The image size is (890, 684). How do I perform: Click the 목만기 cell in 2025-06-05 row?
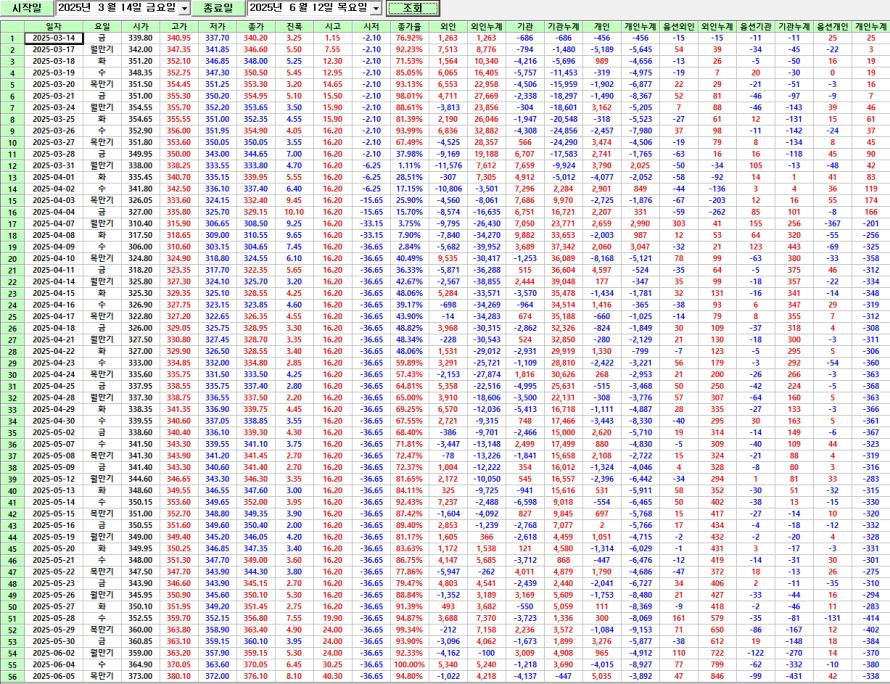(x=102, y=676)
